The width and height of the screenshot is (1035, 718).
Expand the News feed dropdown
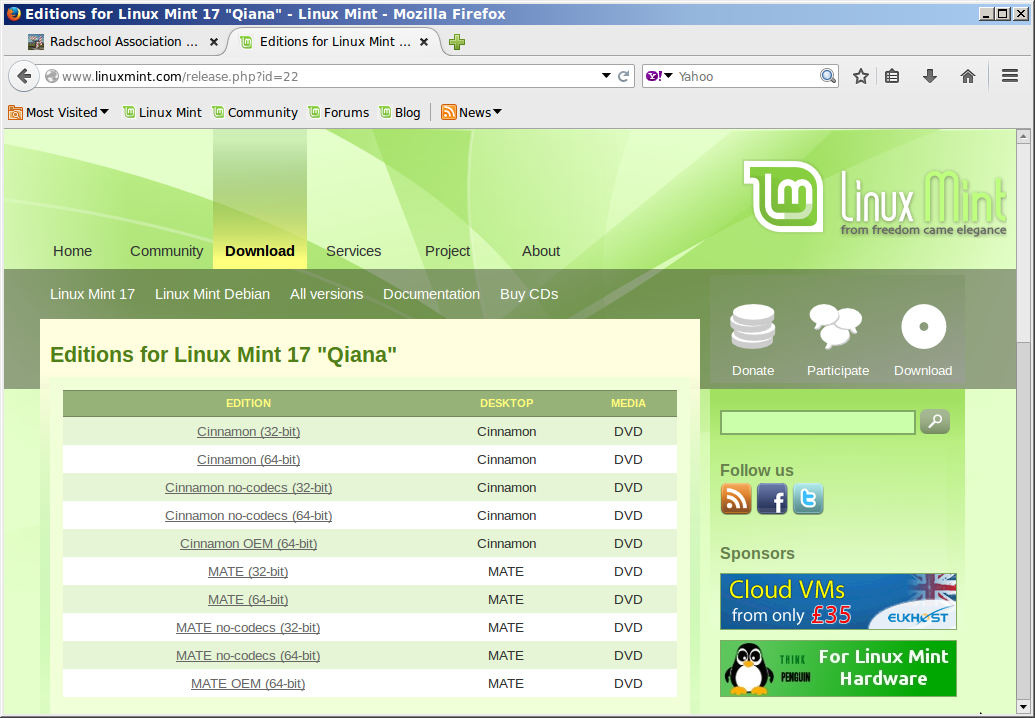pyautogui.click(x=471, y=113)
